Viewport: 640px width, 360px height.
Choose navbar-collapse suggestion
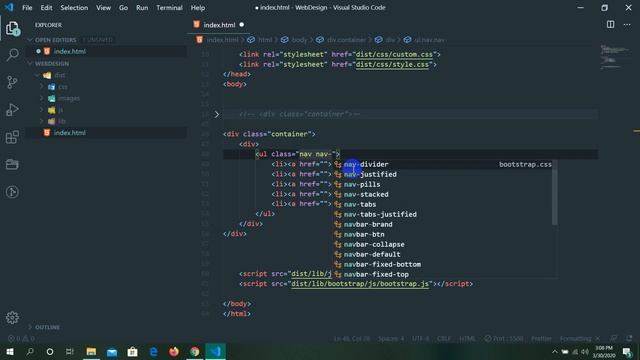coord(442,244)
